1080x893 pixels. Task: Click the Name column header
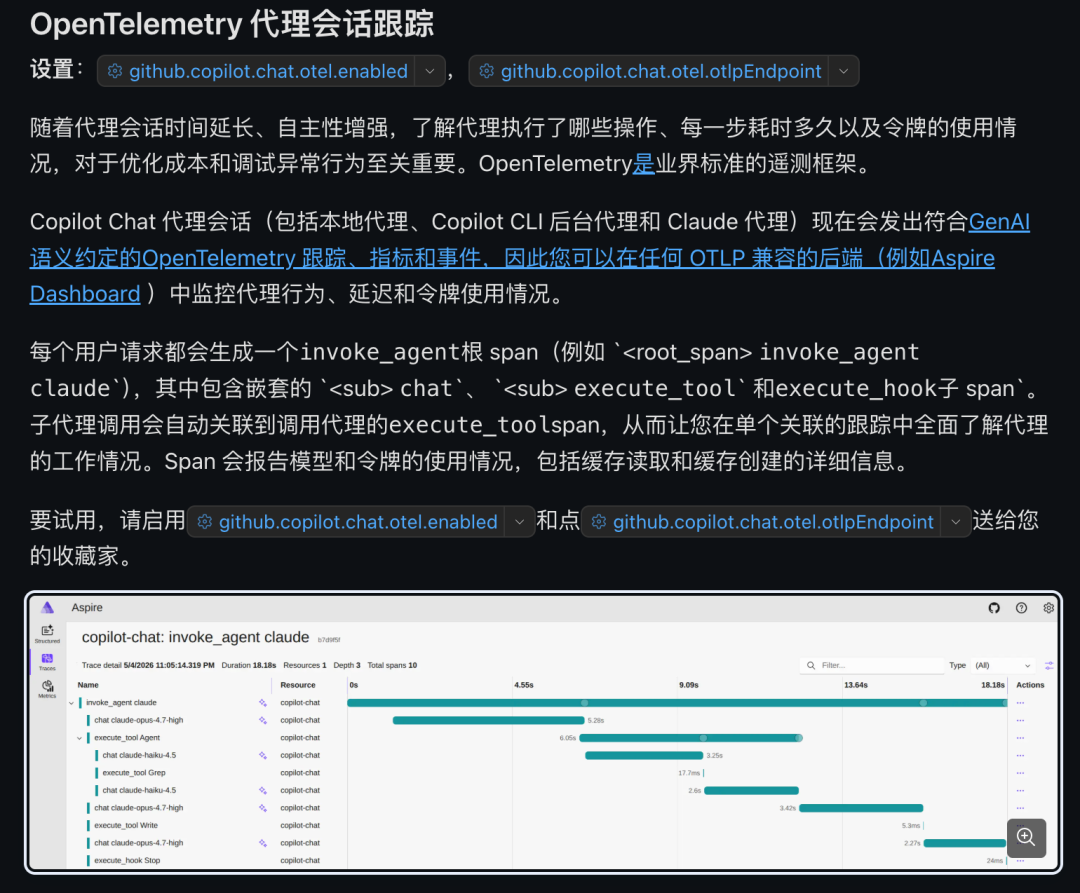click(x=88, y=685)
